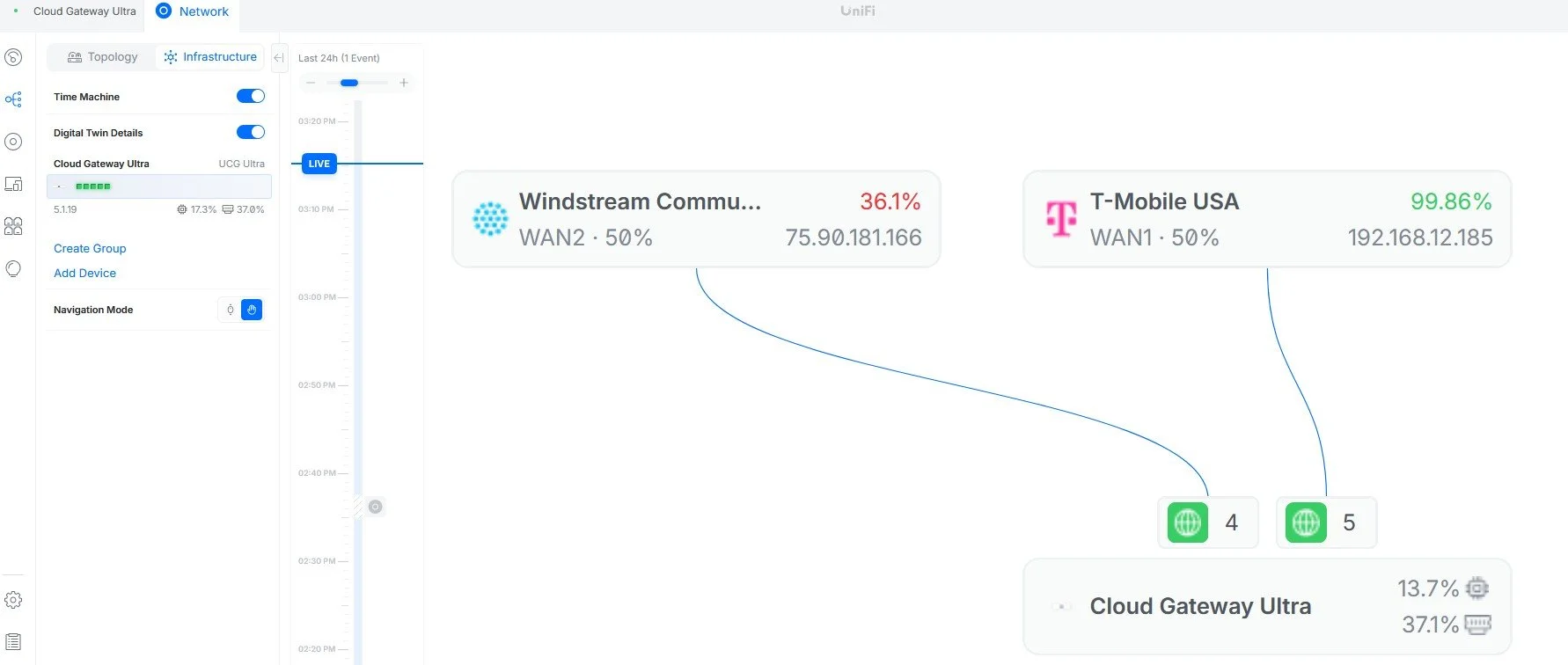Screen dimensions: 1568x665
Task: Select the hand pan navigation mode
Action: [x=252, y=310]
